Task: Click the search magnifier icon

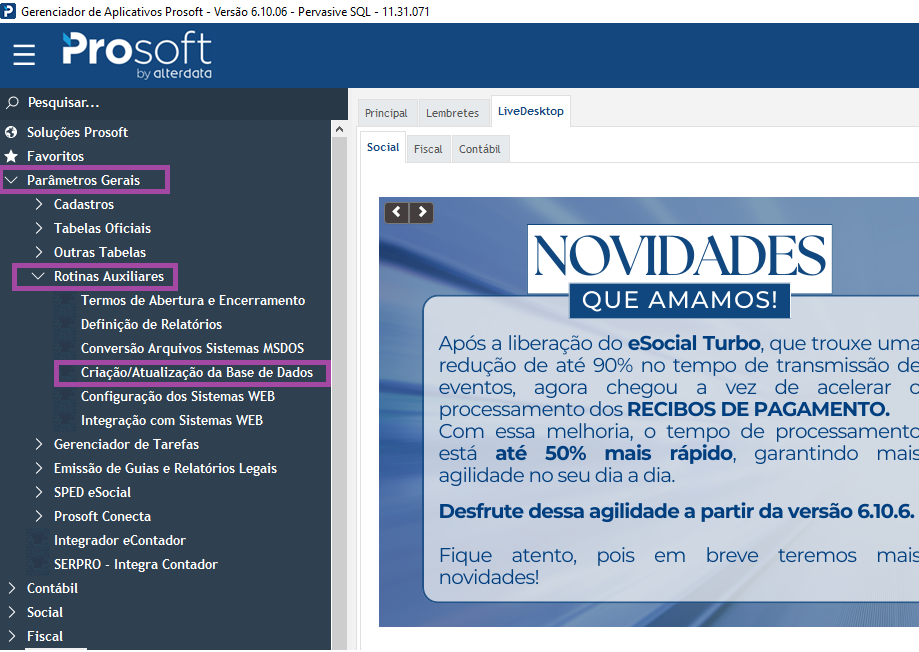Action: tap(12, 103)
